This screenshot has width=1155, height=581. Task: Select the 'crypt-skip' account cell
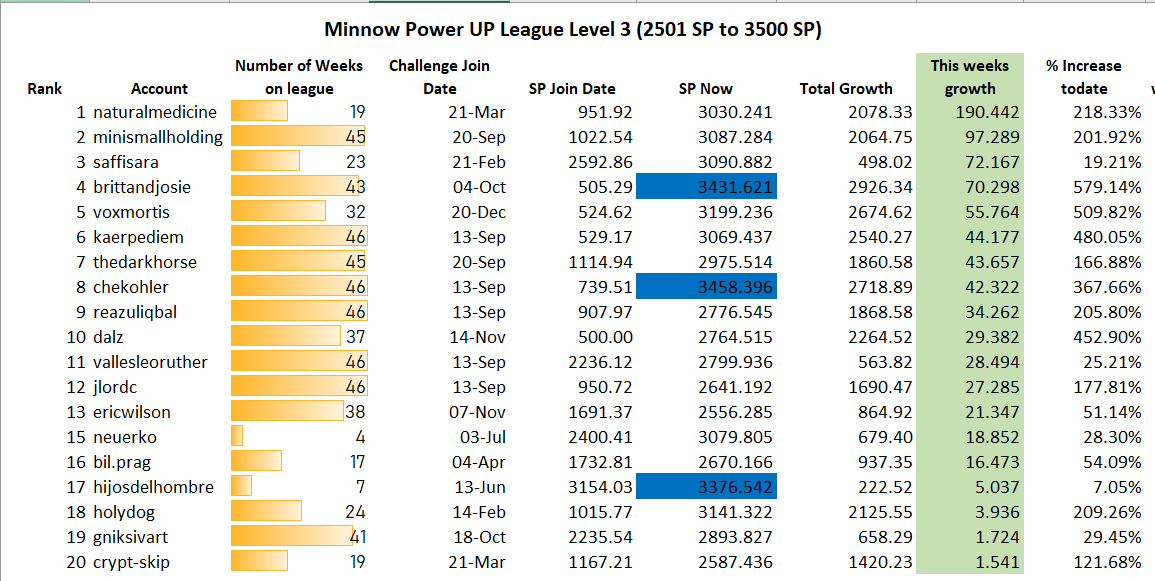(131, 563)
